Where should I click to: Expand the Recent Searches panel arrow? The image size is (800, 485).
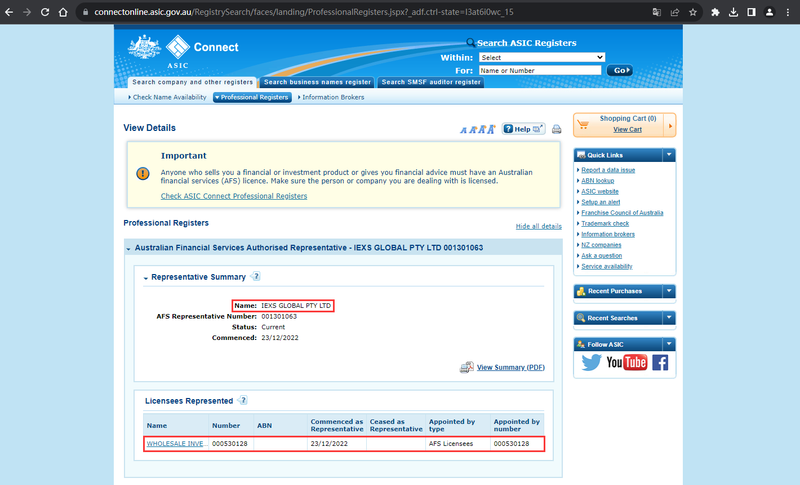click(669, 318)
